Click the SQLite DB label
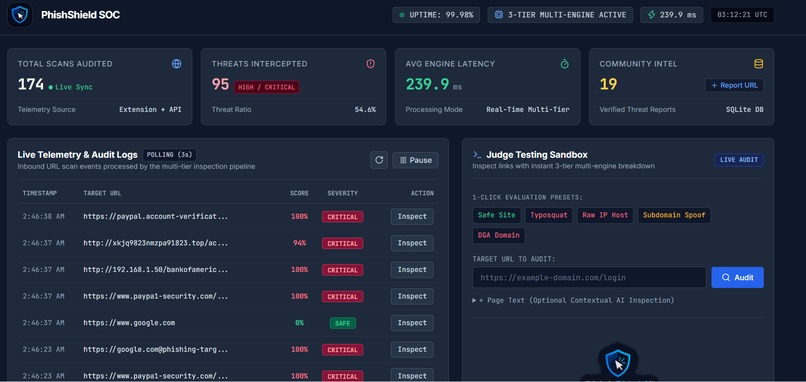 [744, 110]
